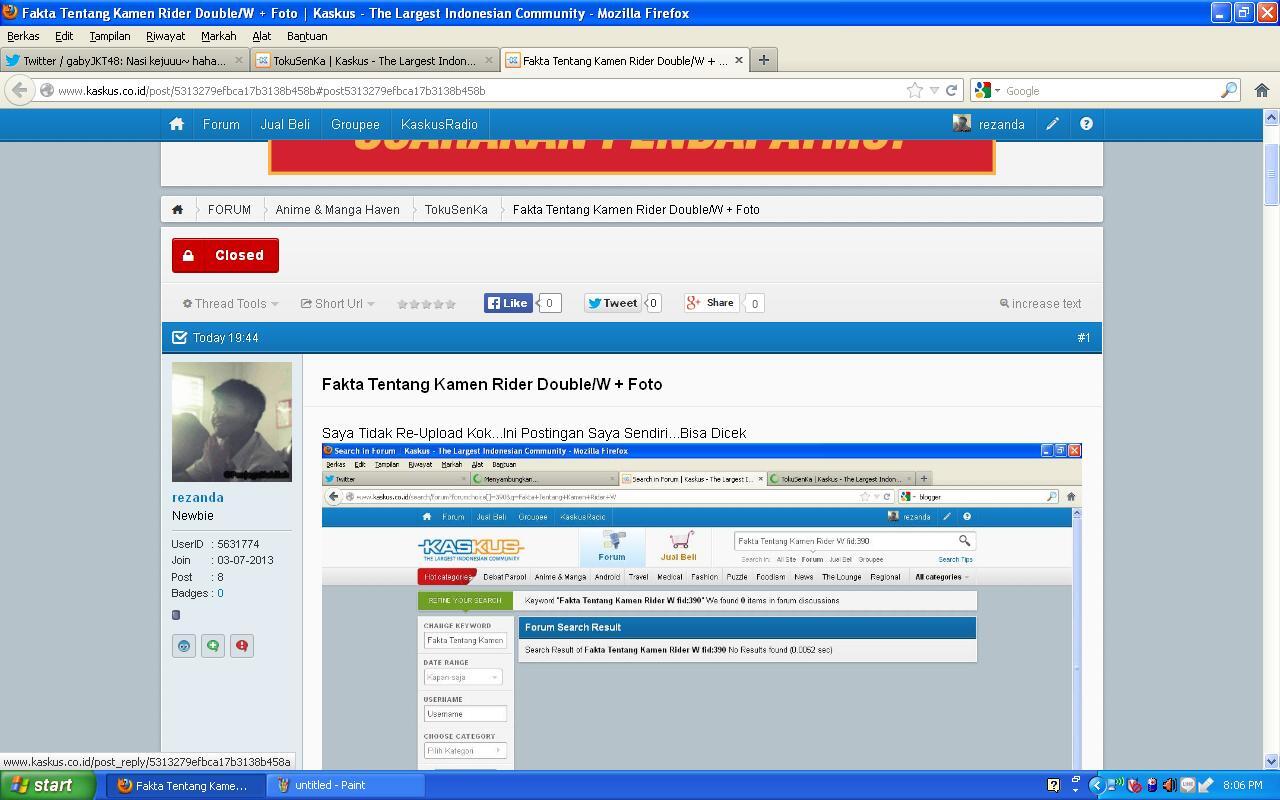The image size is (1280, 800).
Task: Click the red Closed thread button
Action: [225, 255]
